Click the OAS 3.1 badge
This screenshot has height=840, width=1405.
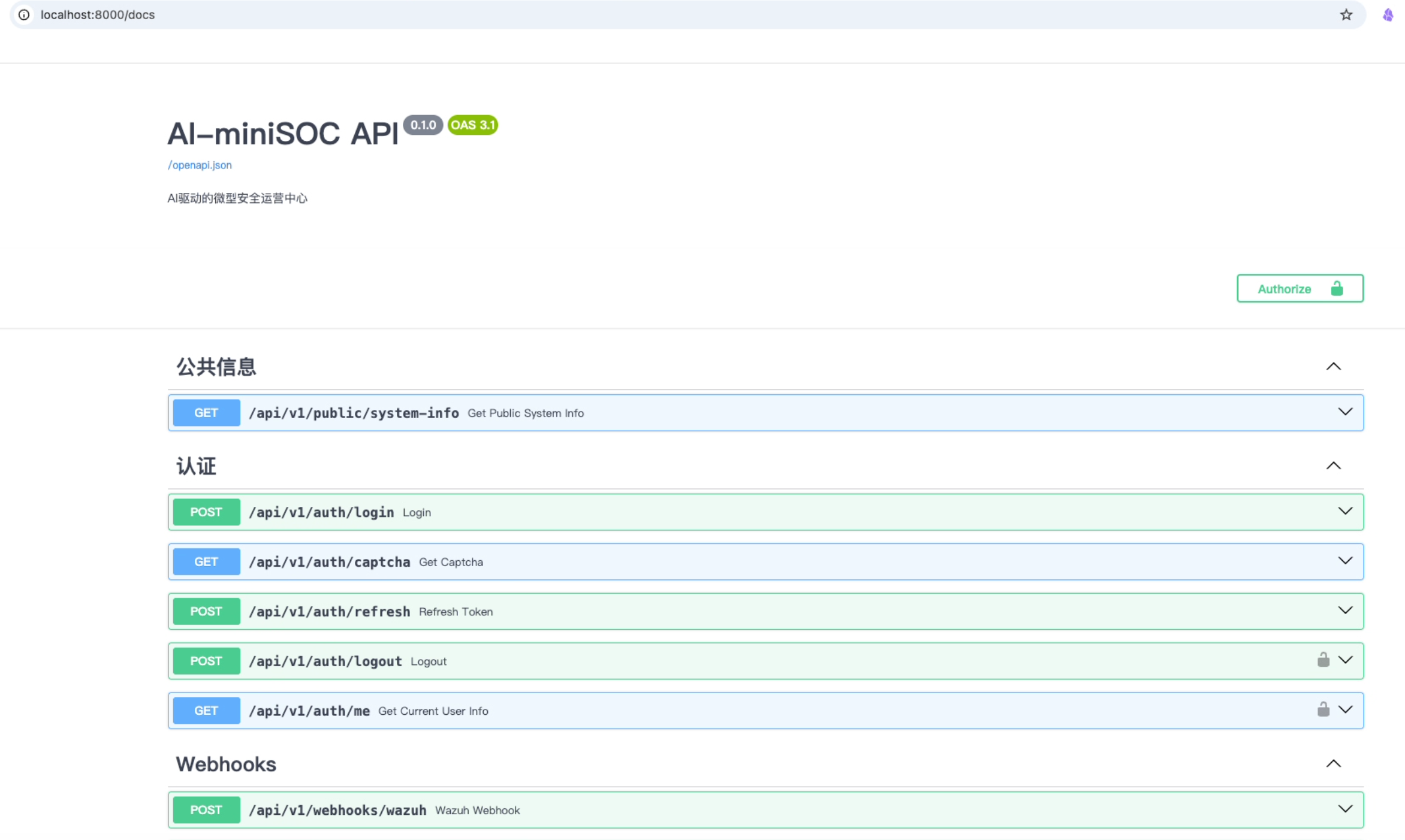tap(473, 125)
